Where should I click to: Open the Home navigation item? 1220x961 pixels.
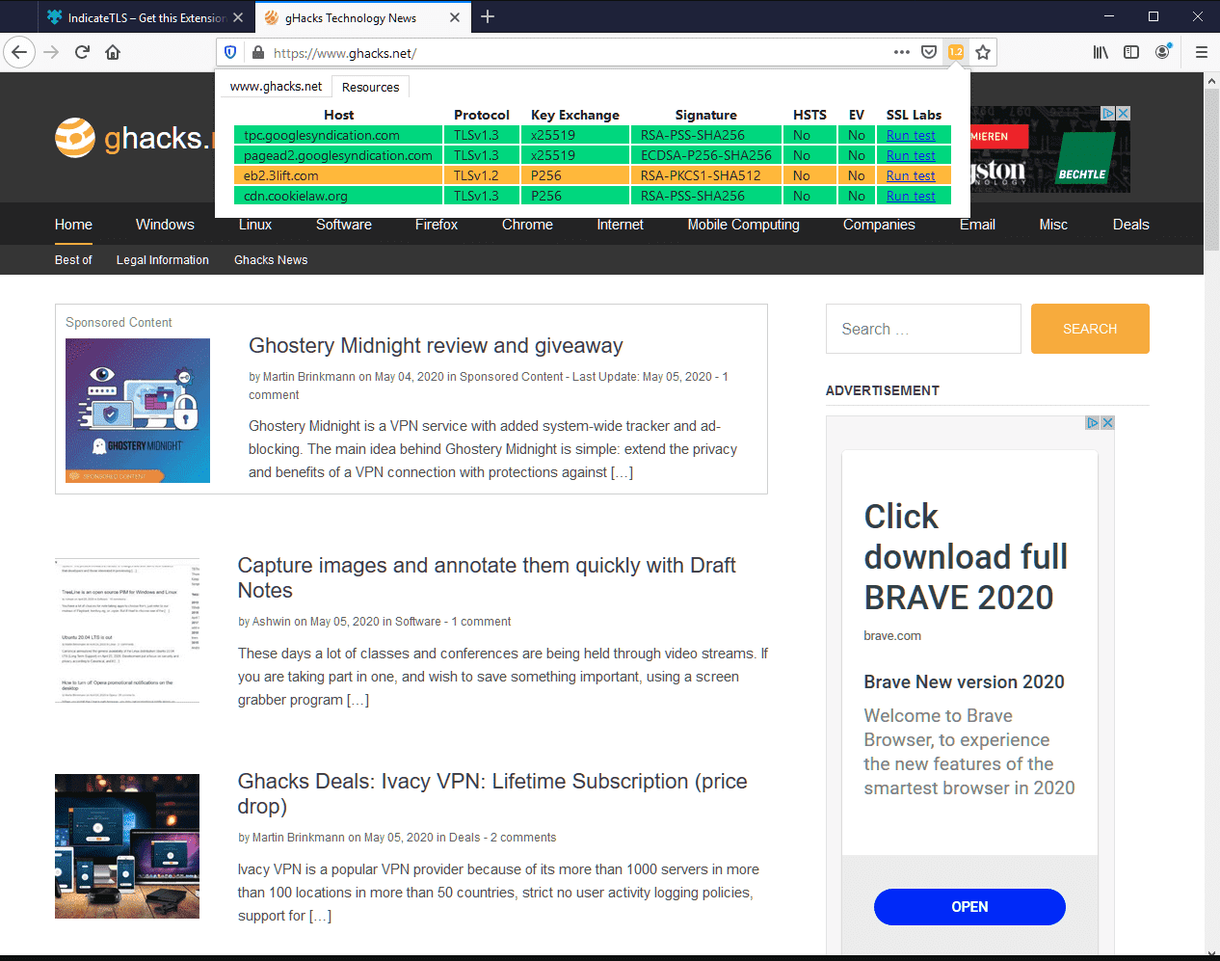74,224
